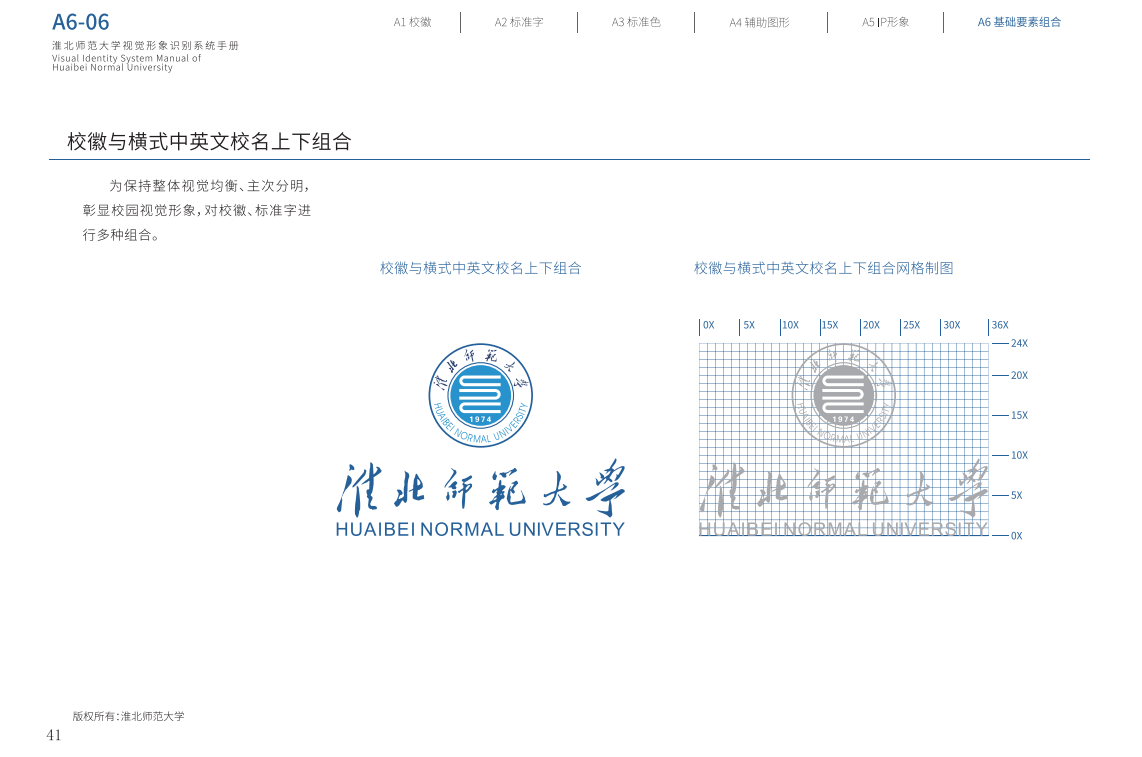Image resolution: width=1142 pixels, height=757 pixels.
Task: Click the 25X label on the top ruler
Action: pyautogui.click(x=911, y=325)
